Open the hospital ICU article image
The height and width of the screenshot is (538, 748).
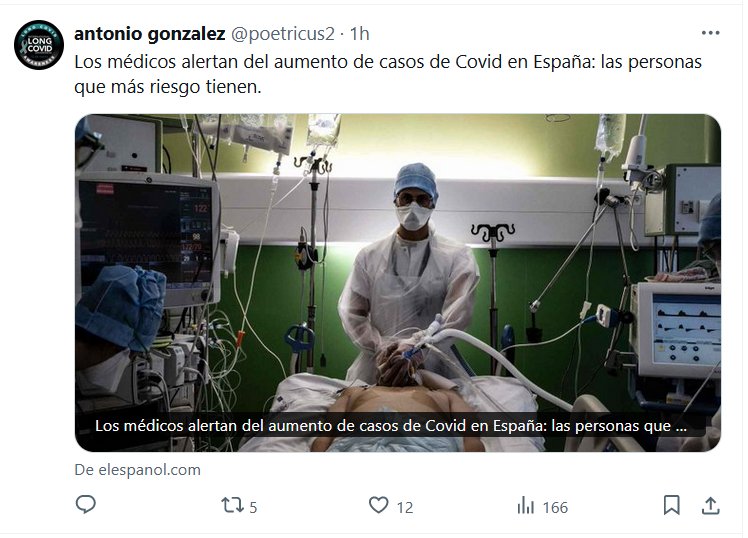tap(398, 282)
